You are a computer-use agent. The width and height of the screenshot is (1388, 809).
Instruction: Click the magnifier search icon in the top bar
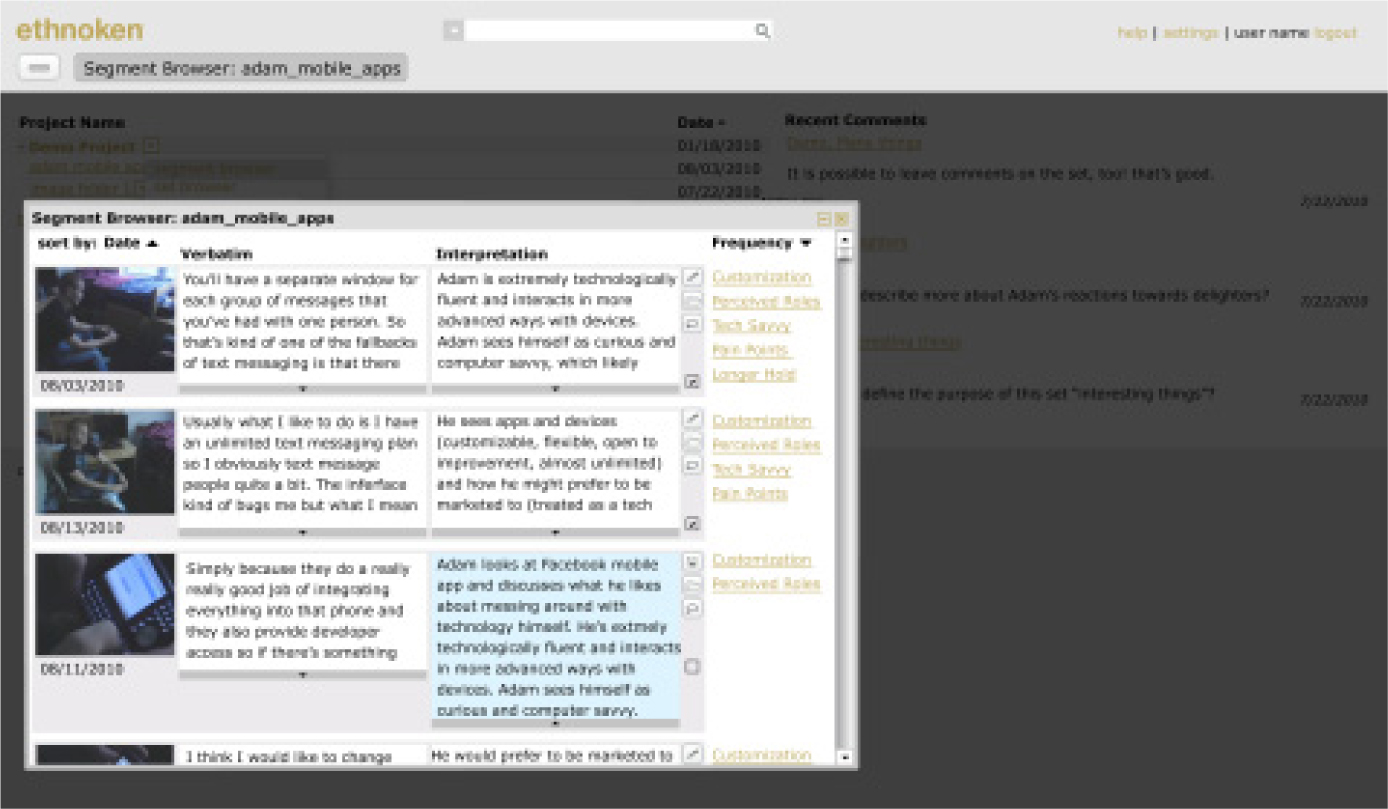[x=762, y=31]
